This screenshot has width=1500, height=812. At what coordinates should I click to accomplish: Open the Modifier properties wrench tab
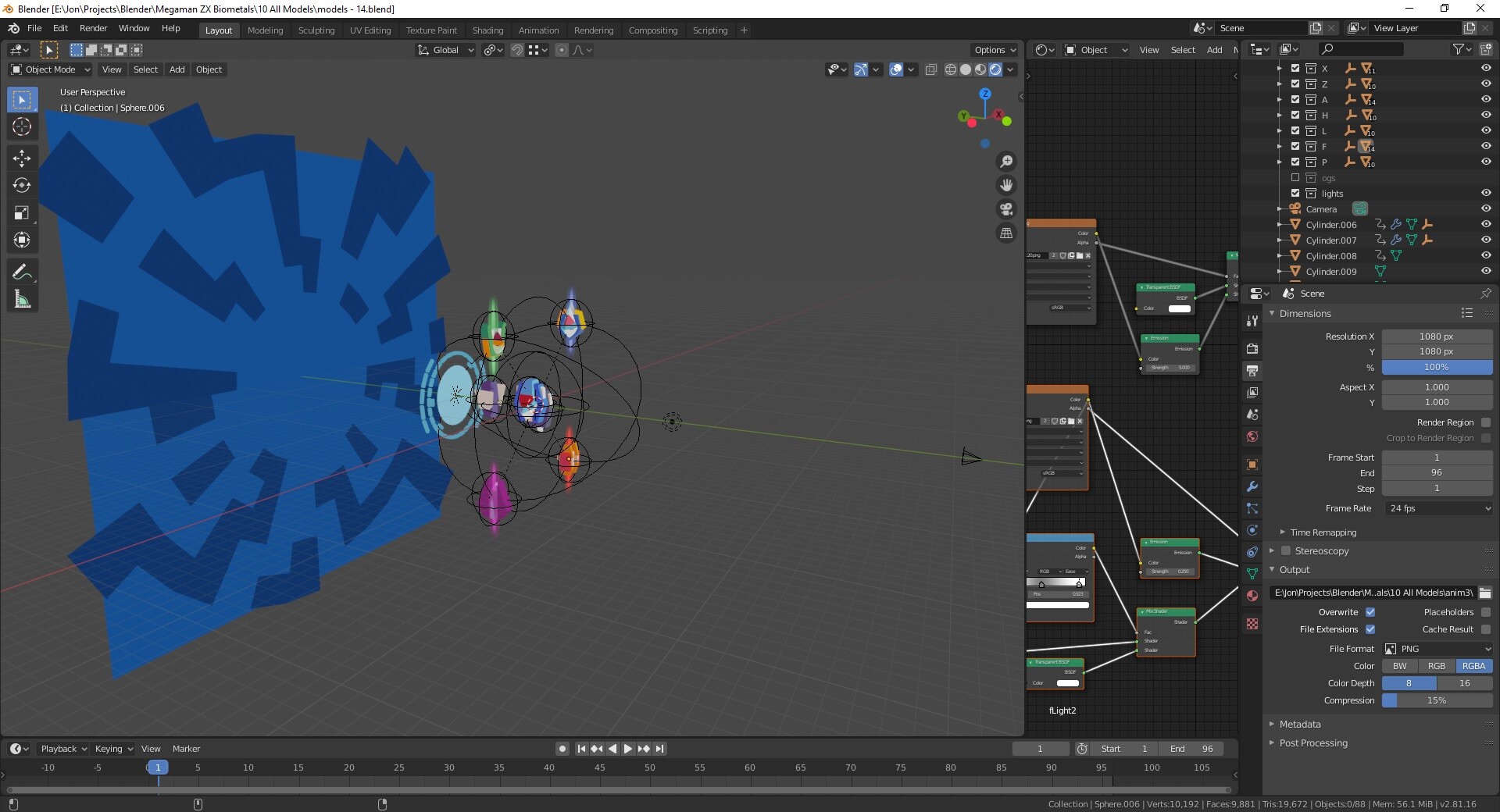coord(1252,486)
